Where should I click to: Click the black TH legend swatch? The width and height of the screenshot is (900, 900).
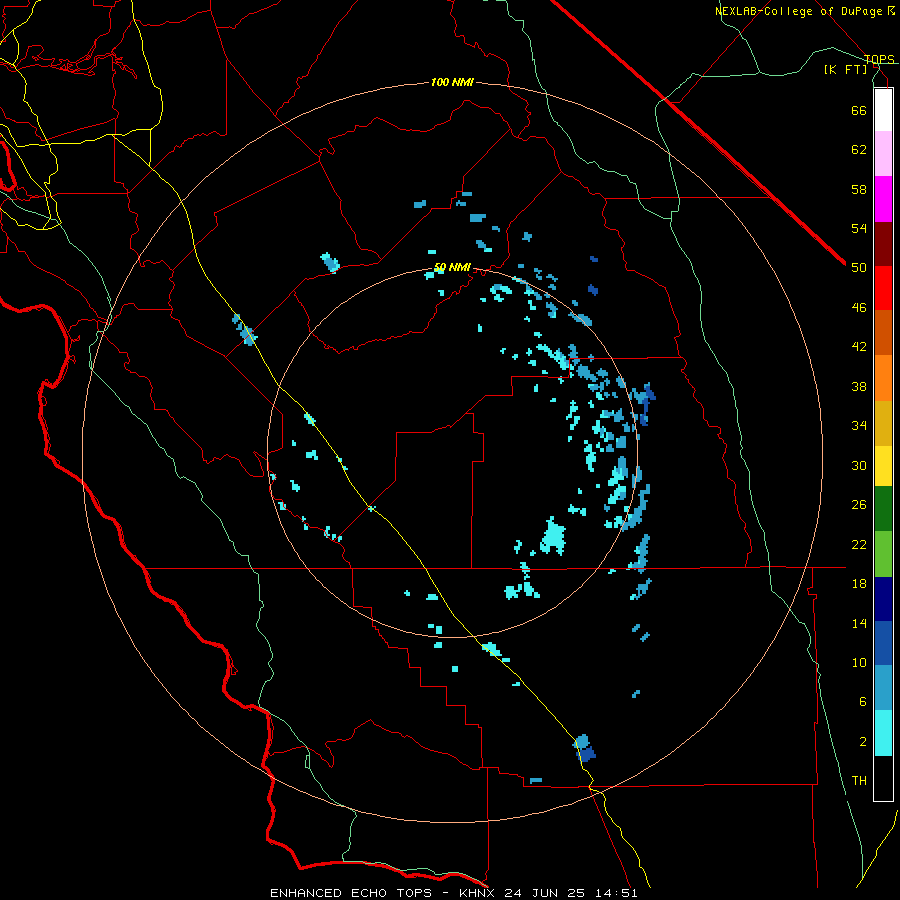[883, 778]
